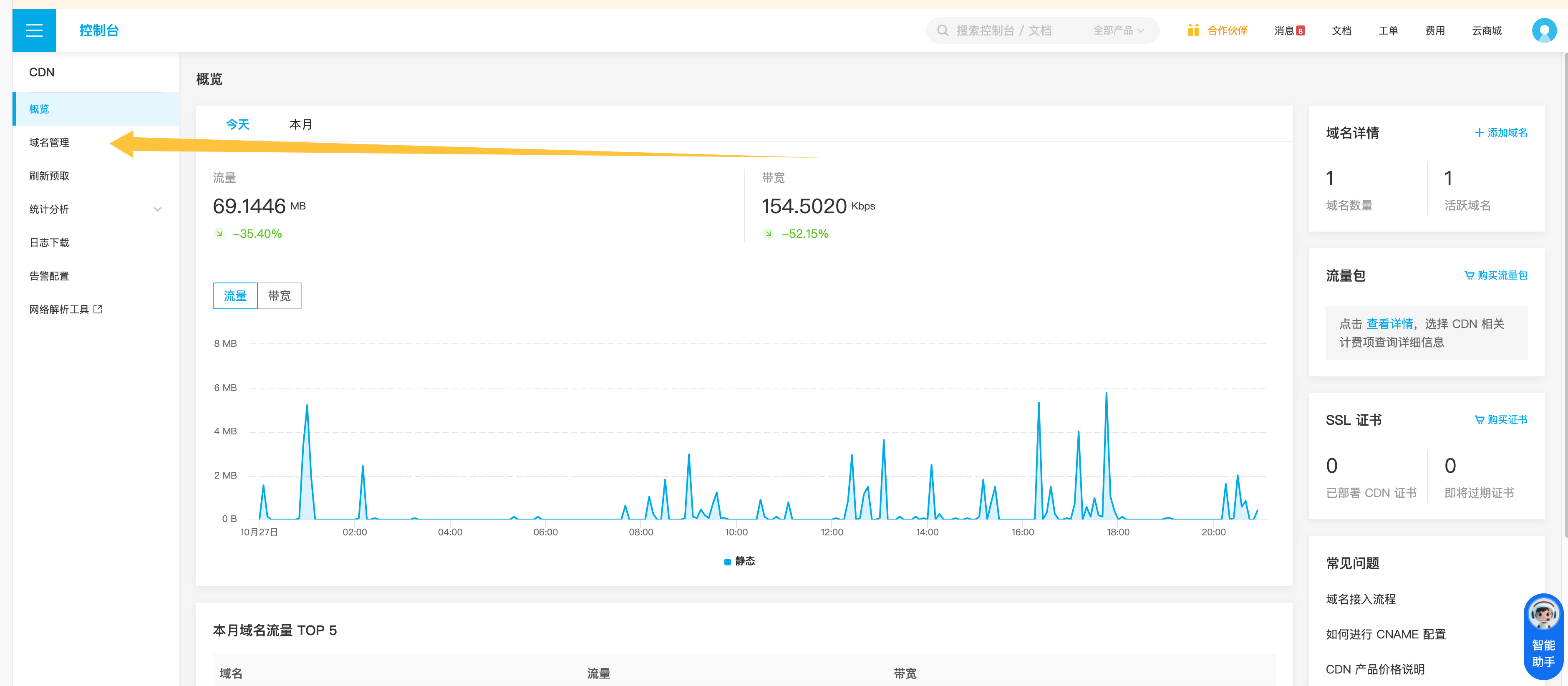This screenshot has width=1568, height=686.
Task: Click the search magnifier icon
Action: pos(942,30)
